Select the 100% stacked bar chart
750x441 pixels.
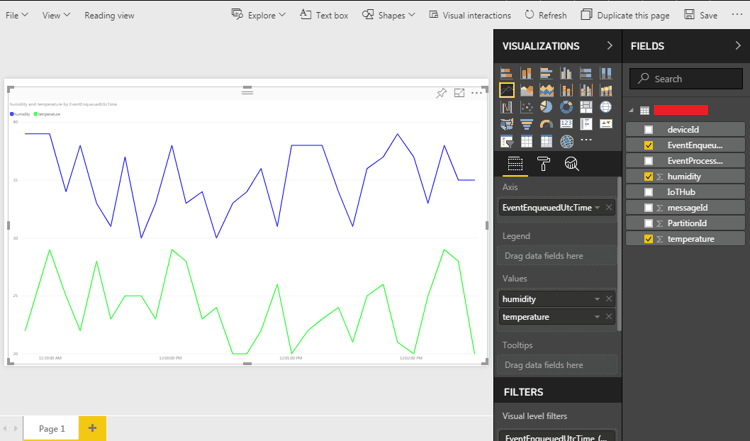coord(586,73)
